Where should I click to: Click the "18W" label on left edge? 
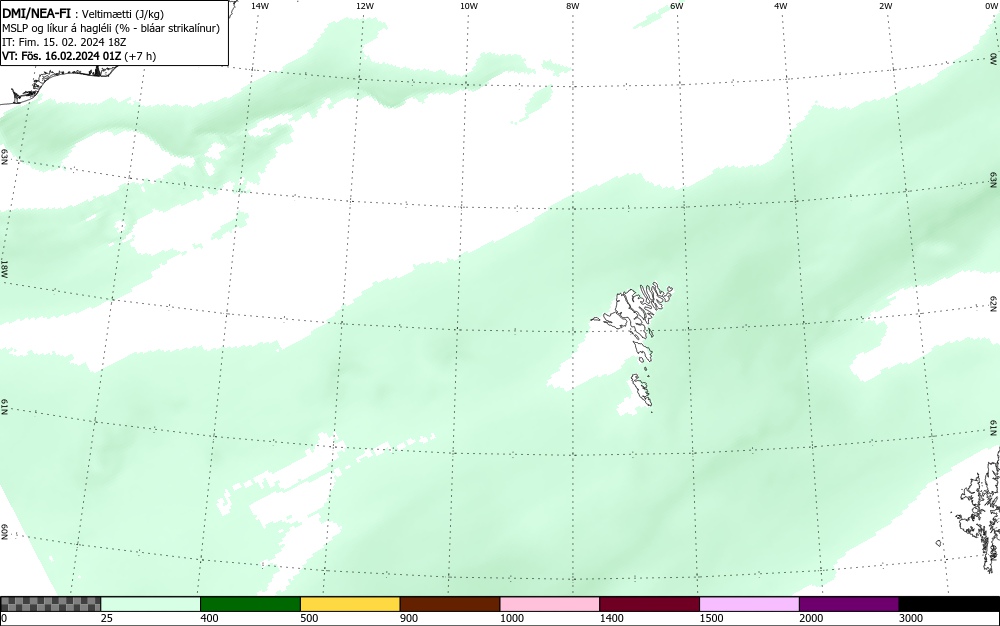click(4, 268)
